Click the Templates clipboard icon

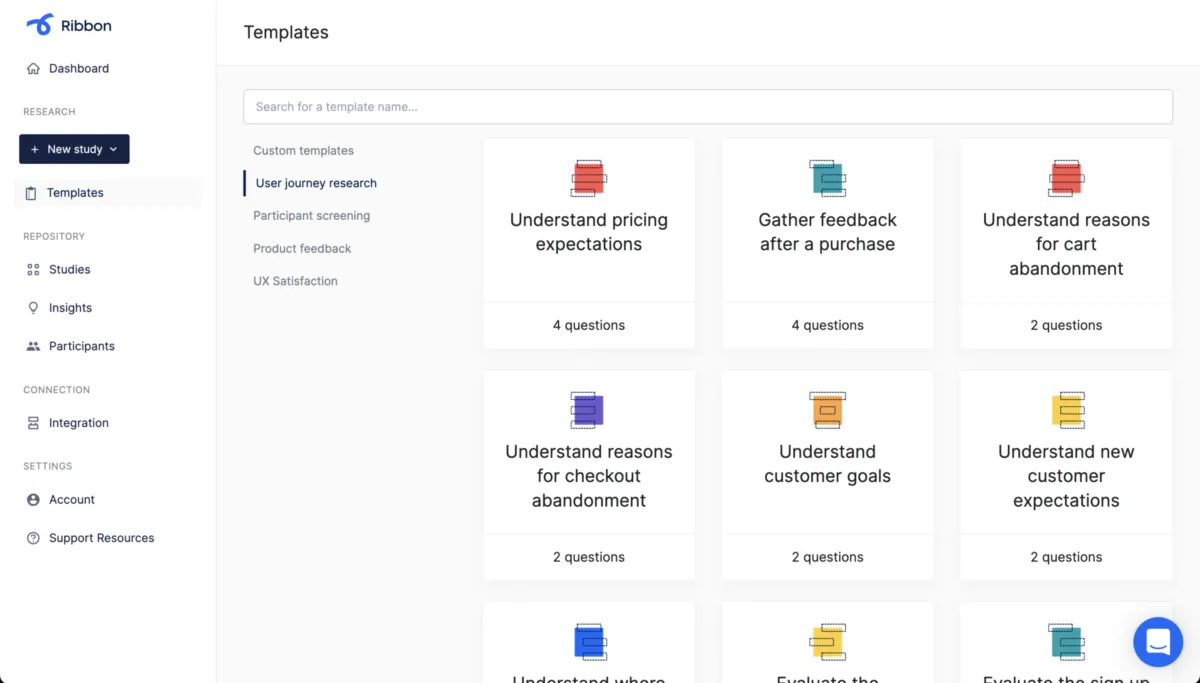coord(31,193)
